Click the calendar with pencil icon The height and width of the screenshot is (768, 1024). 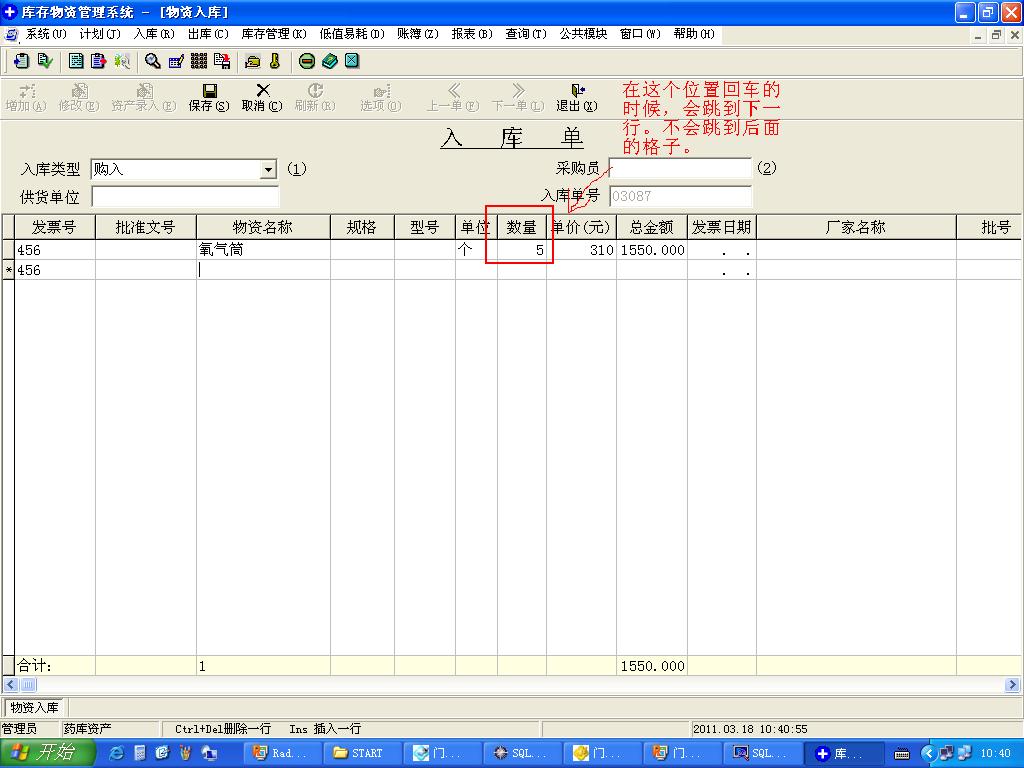pos(176,61)
